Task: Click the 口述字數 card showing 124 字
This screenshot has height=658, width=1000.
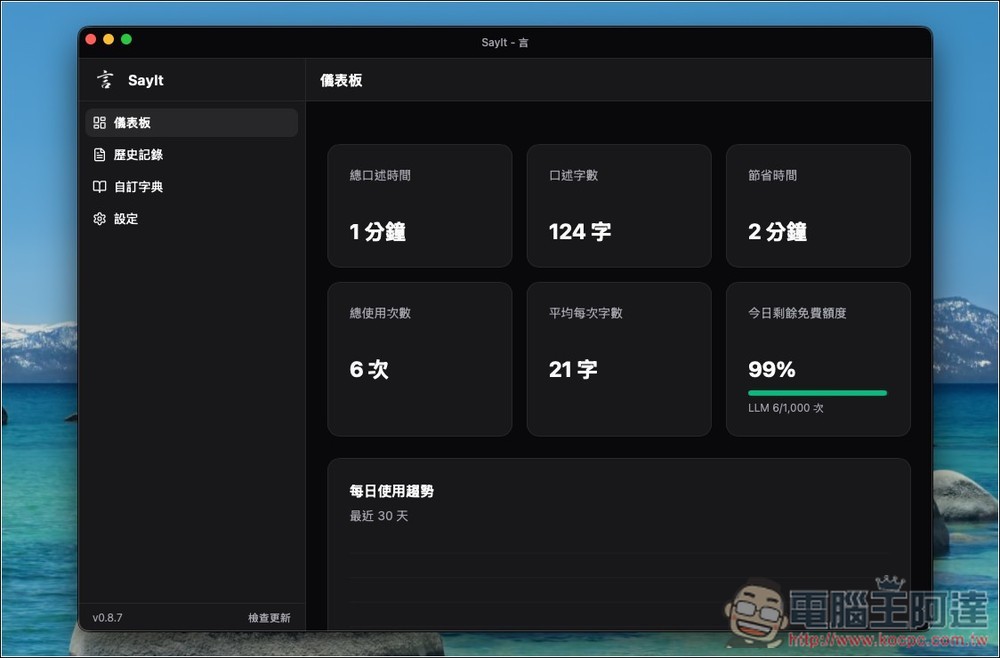Action: [x=618, y=205]
